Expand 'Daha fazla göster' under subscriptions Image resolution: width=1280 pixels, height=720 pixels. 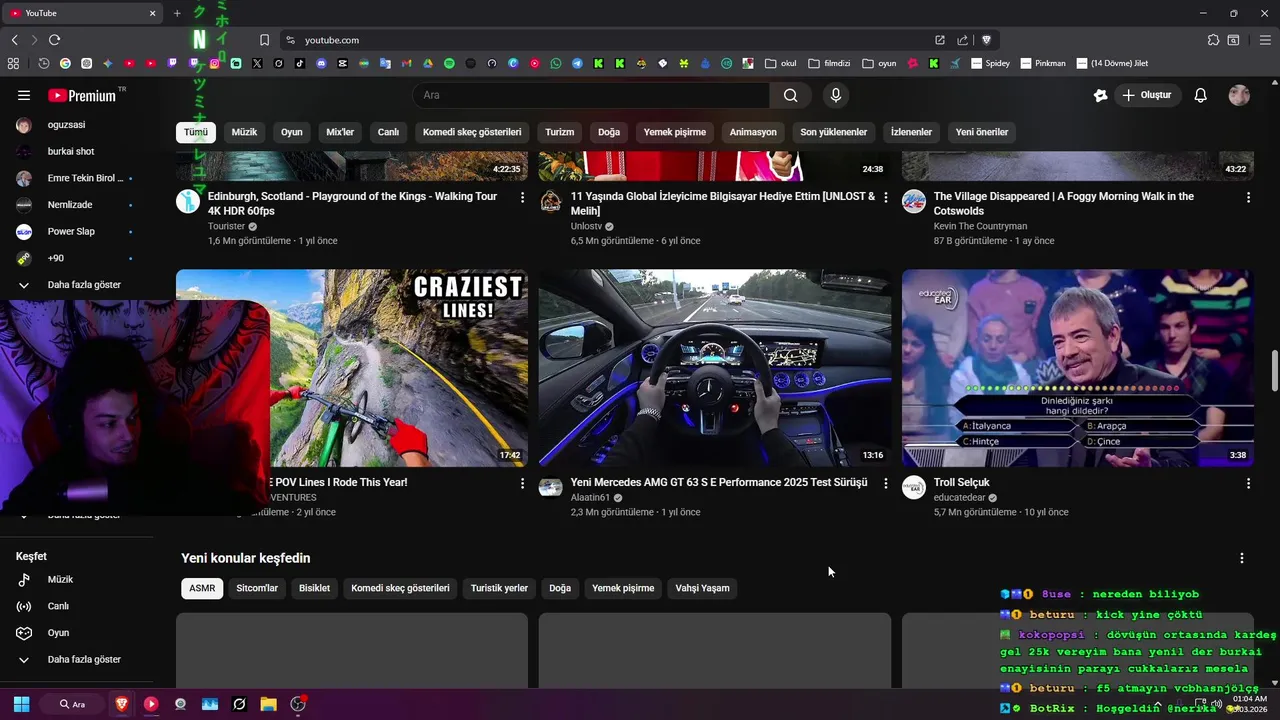click(76, 285)
